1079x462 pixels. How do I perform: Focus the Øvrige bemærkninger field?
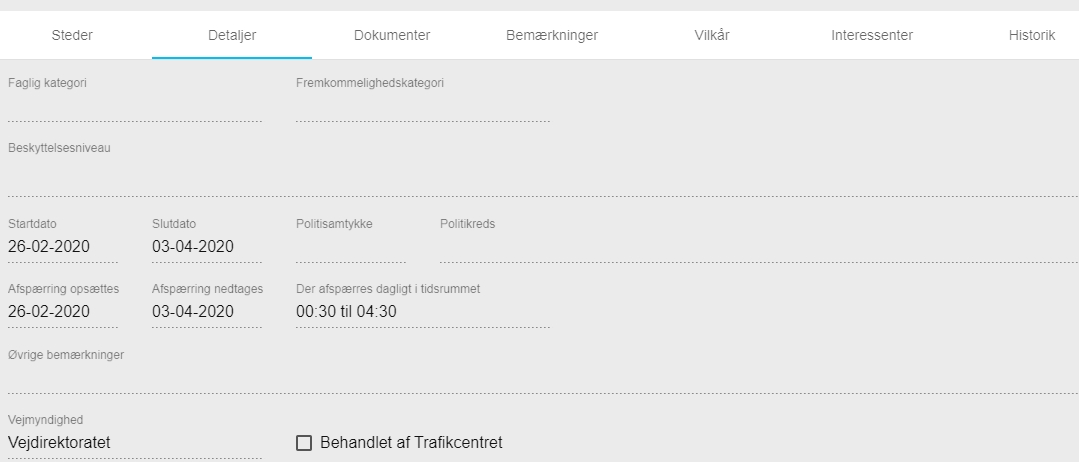540,377
